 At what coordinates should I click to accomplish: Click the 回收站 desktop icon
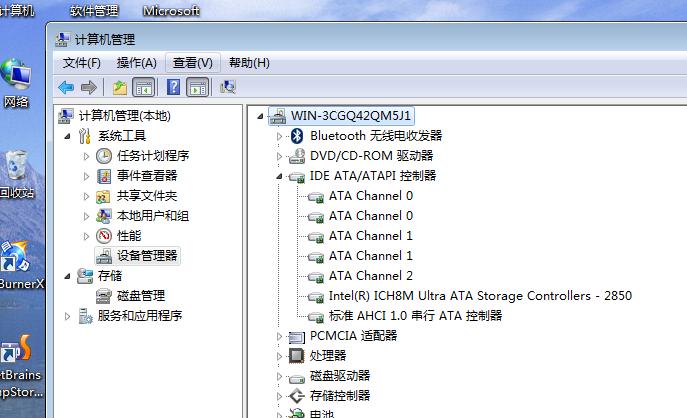pyautogui.click(x=17, y=172)
